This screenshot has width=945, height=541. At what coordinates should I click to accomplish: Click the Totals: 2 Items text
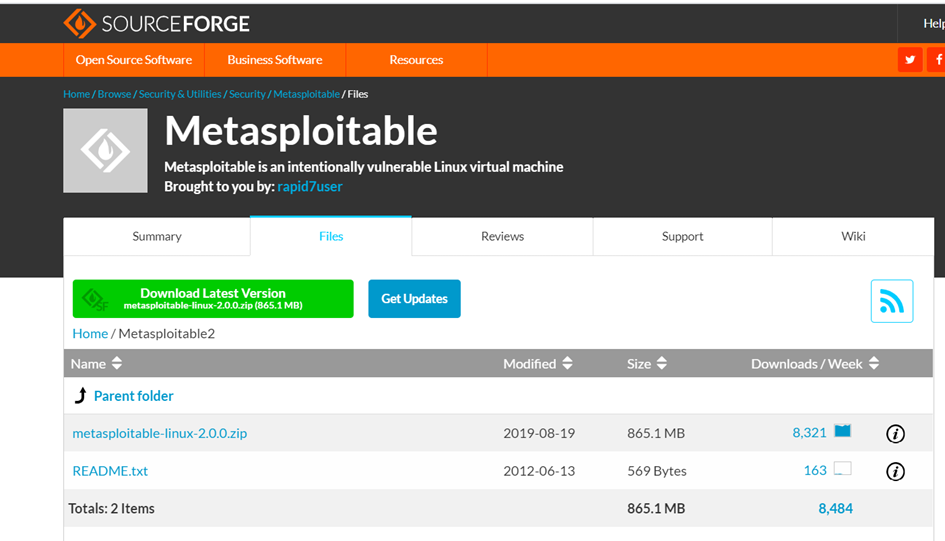[x=111, y=508]
